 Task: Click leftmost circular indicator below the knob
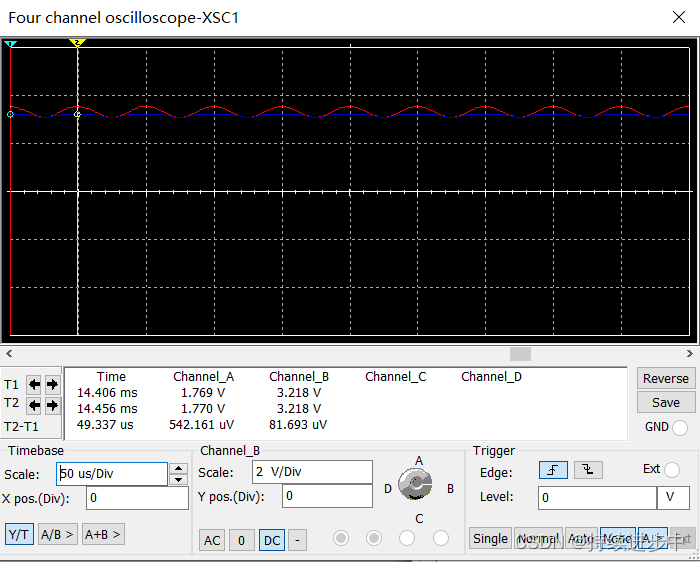click(341, 538)
